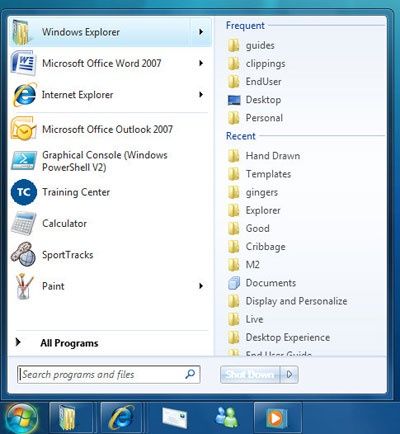The image size is (400, 434).
Task: Click the Desktop monitor icon in Frequent
Action: [234, 100]
